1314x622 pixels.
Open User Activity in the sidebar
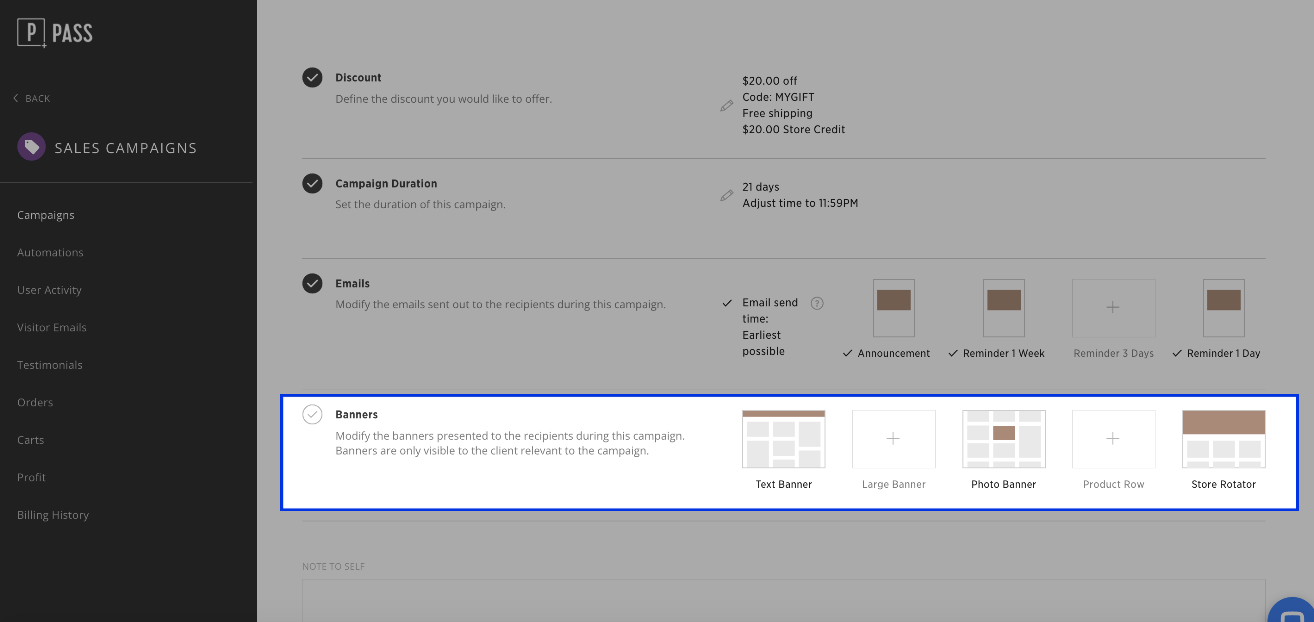[49, 290]
